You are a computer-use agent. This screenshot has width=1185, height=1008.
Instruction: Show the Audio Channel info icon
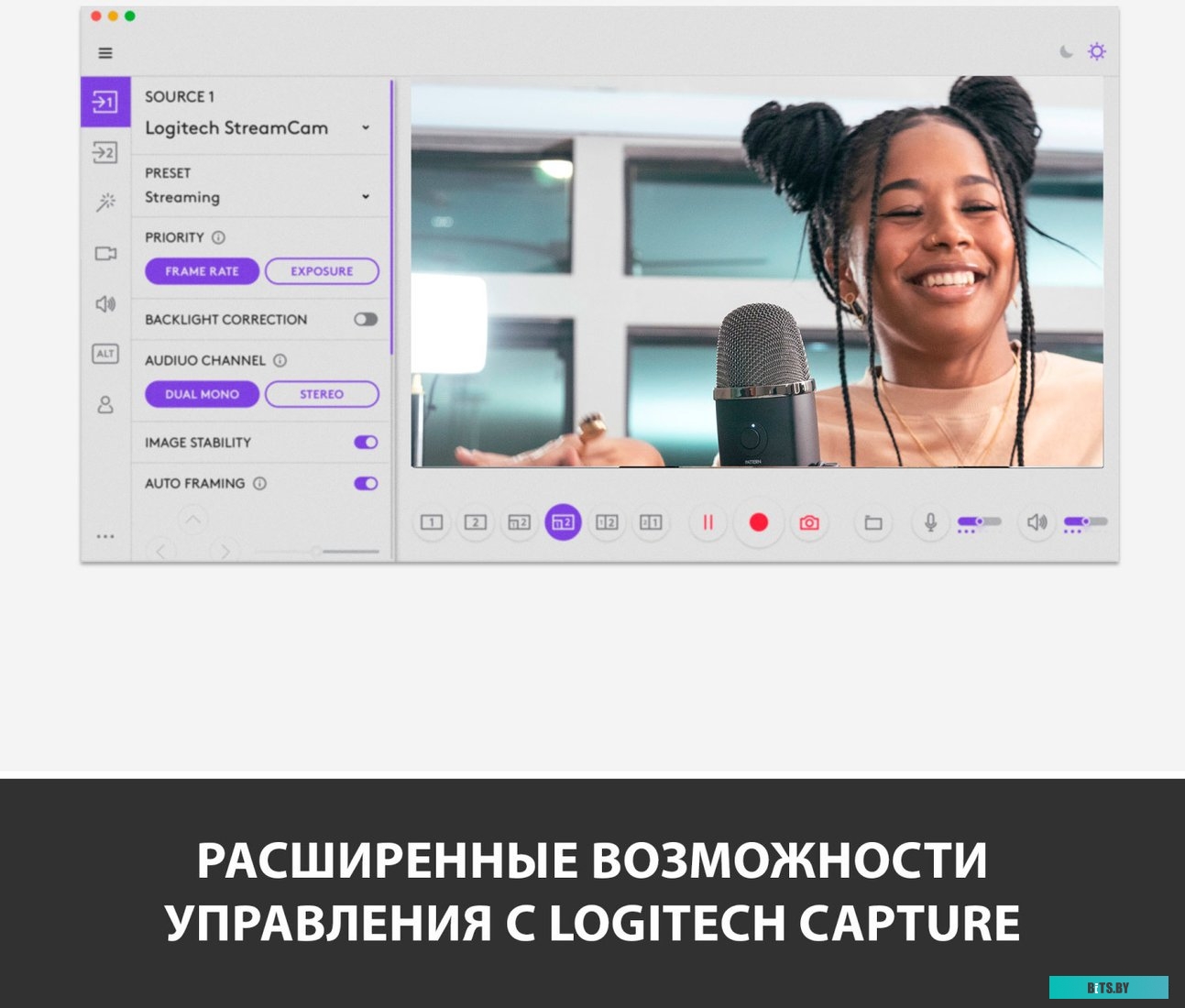click(280, 360)
